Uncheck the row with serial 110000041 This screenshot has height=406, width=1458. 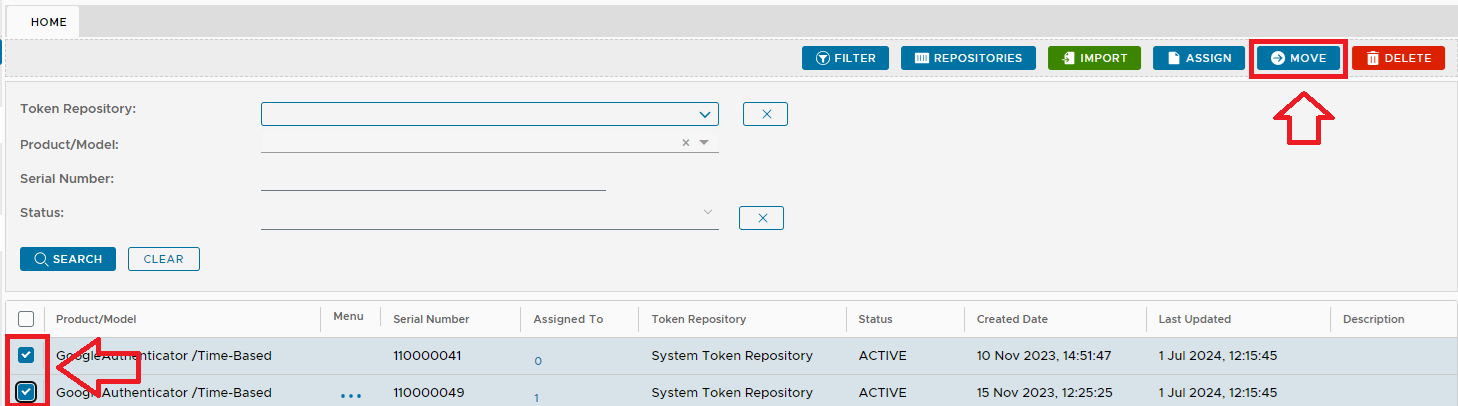click(x=27, y=355)
